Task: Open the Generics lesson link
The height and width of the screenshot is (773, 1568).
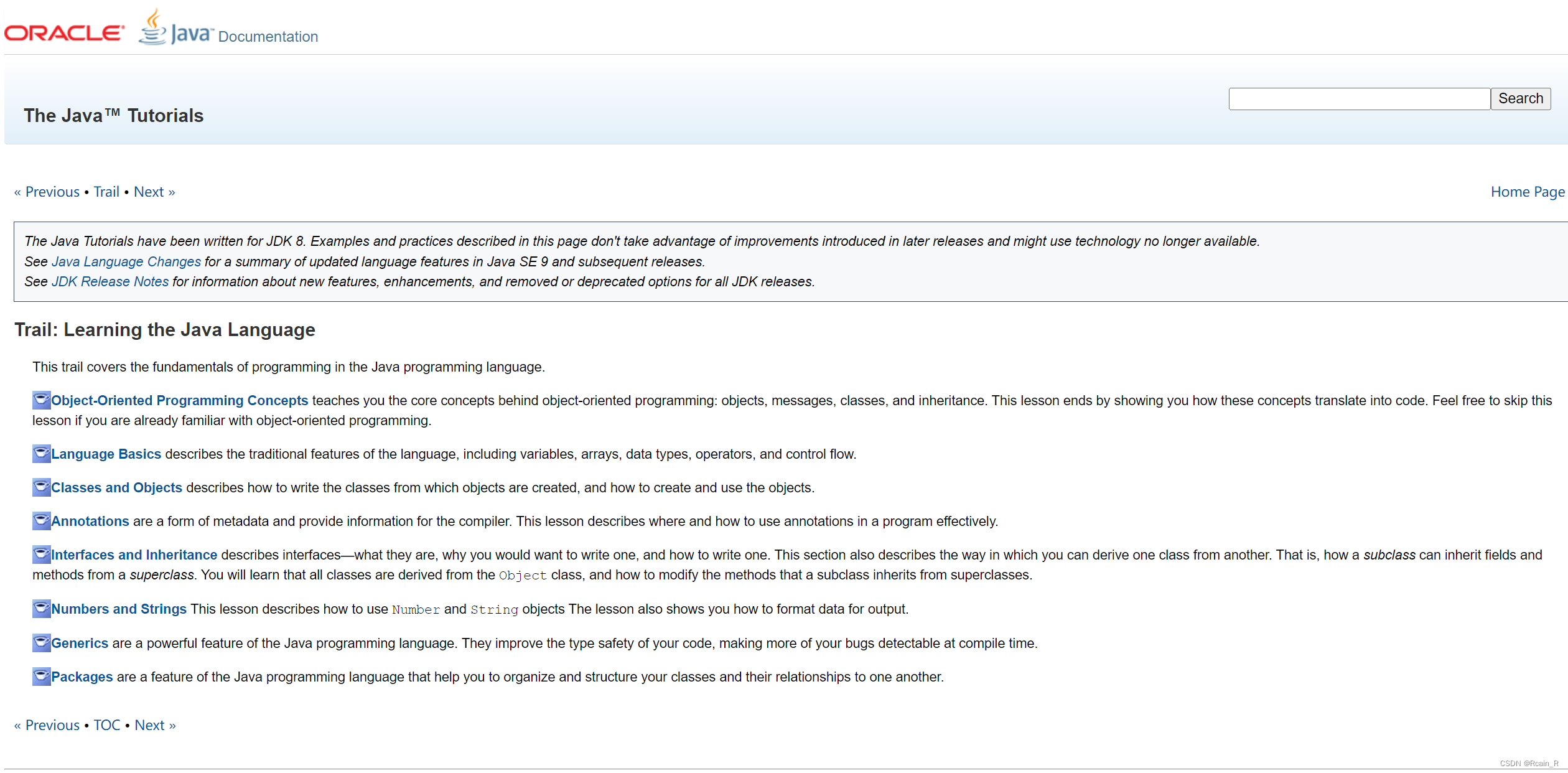Action: click(80, 643)
